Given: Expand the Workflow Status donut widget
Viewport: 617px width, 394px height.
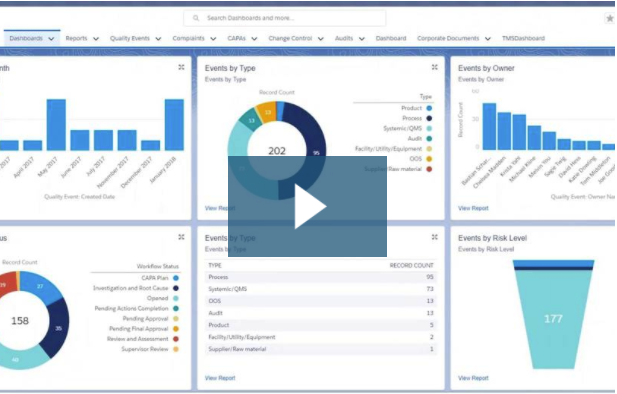Looking at the screenshot, I should (181, 237).
